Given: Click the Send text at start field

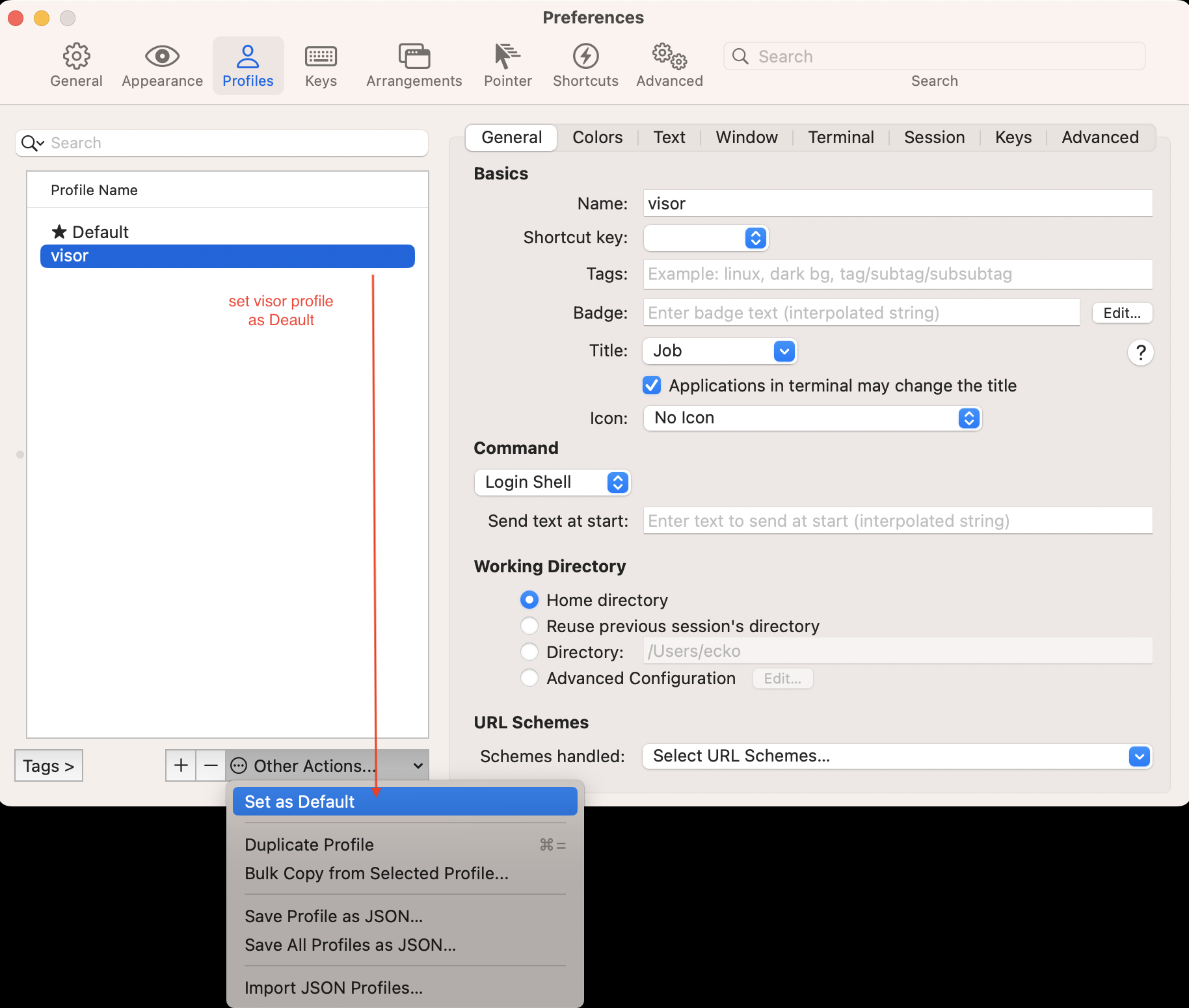Looking at the screenshot, I should point(898,521).
